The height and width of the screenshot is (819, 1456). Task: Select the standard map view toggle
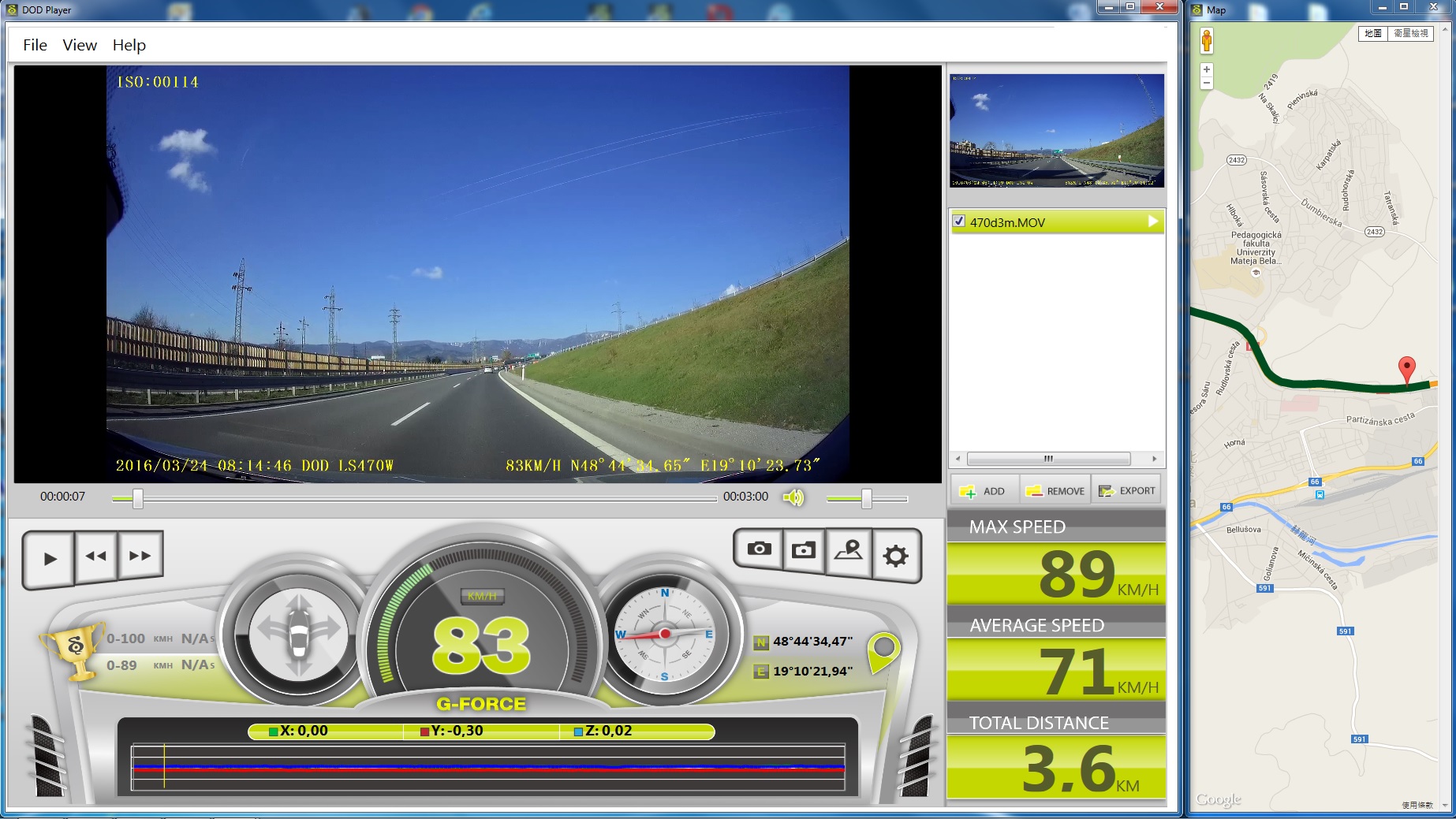1373,33
